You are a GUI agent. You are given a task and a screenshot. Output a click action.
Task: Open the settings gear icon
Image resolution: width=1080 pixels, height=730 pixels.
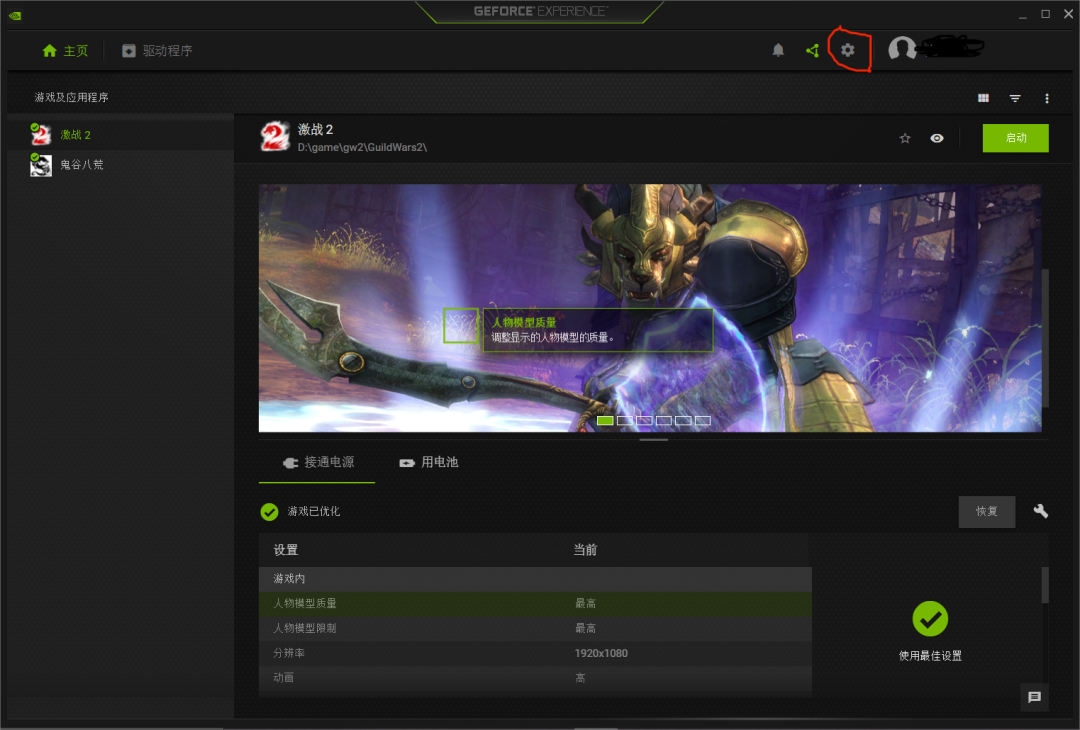pos(848,50)
